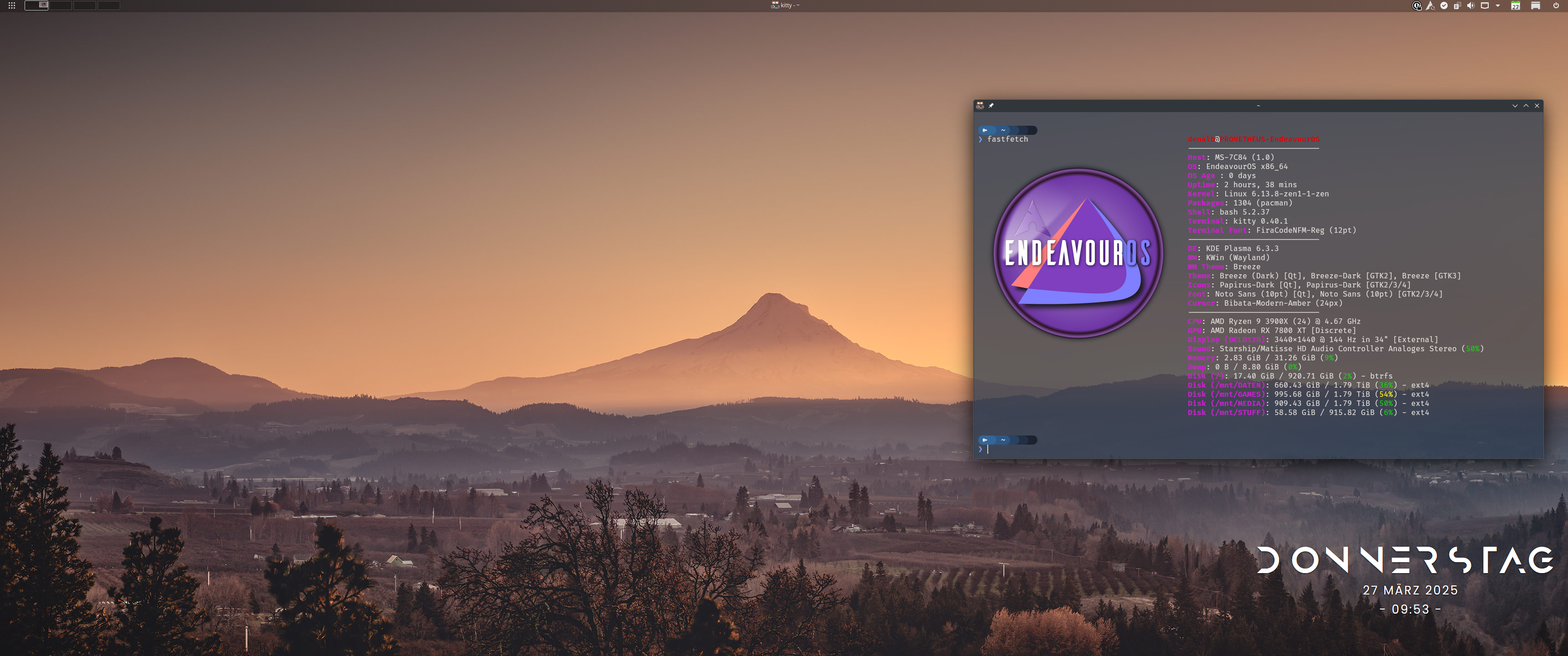The image size is (1568, 656).
Task: Switch to the fourth virtual desktop in pager
Action: click(x=108, y=5)
